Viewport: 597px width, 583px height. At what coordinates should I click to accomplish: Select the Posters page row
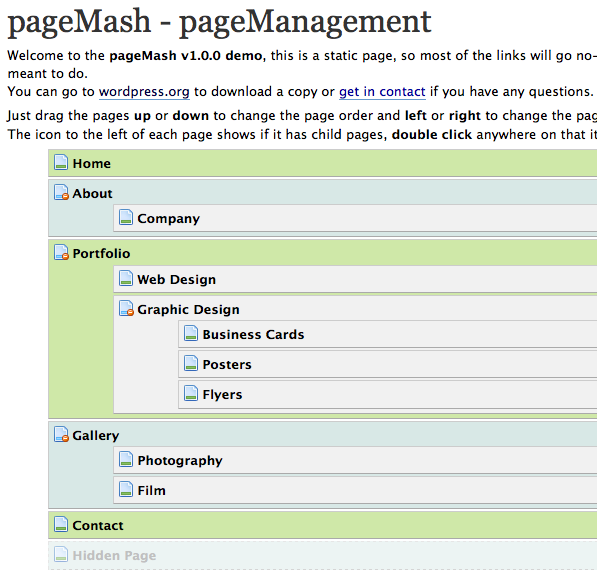click(388, 364)
